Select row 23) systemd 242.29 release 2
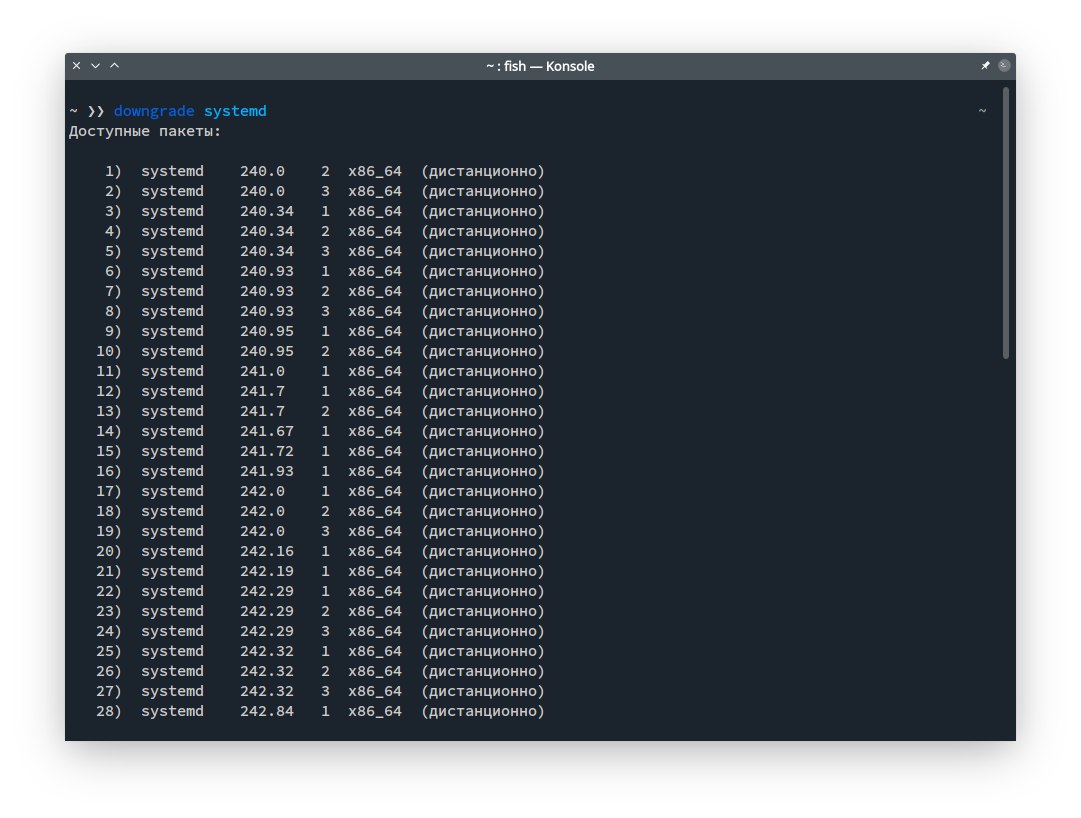This screenshot has height=818, width=1081. 321,611
